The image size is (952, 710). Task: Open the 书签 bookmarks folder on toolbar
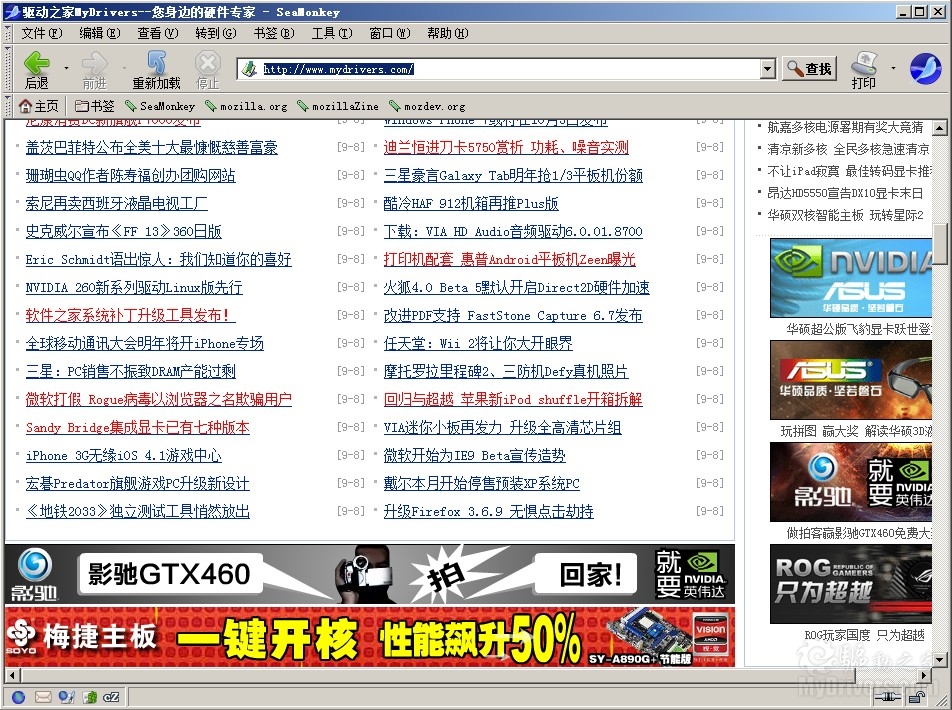pos(95,106)
